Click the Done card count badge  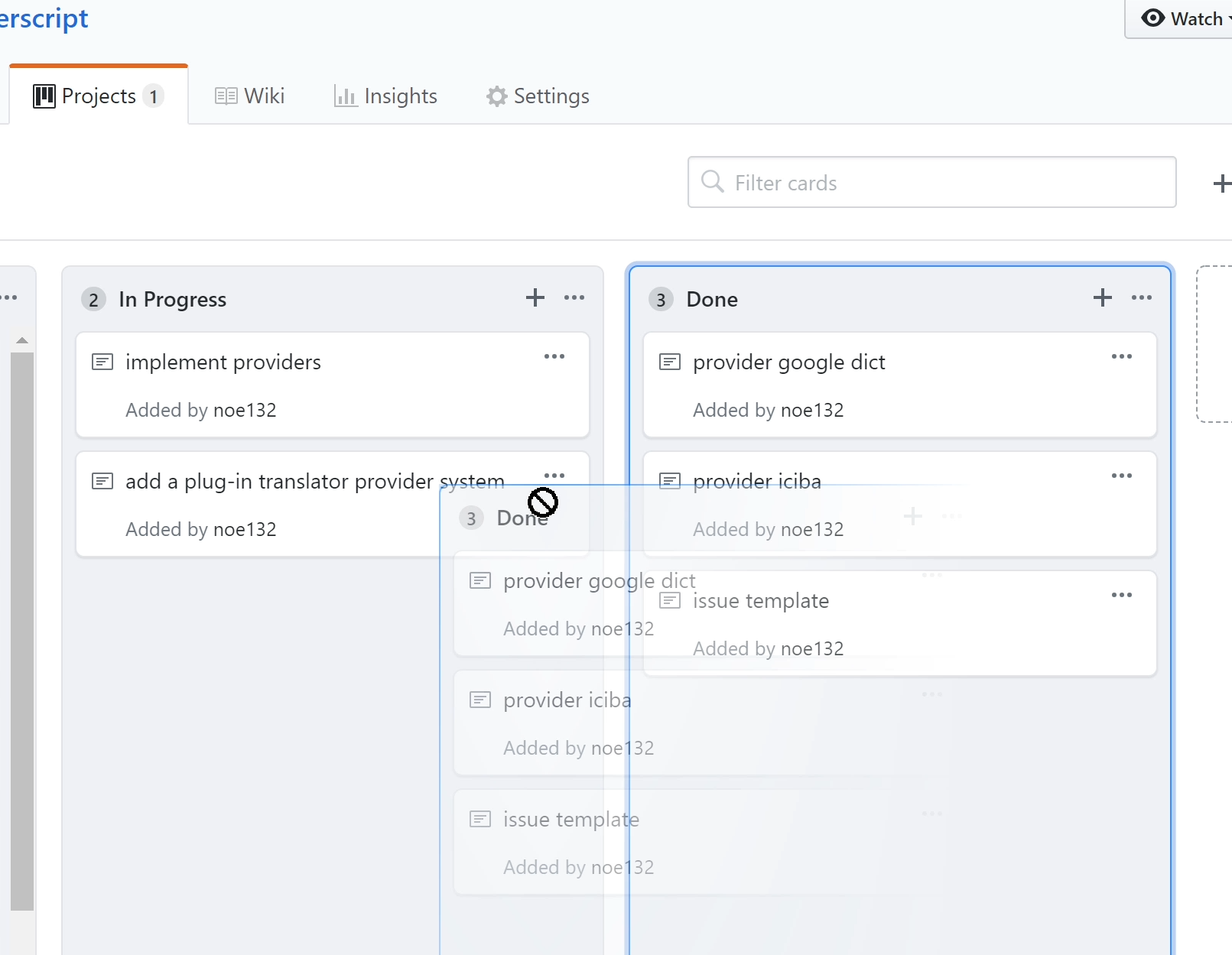click(661, 299)
